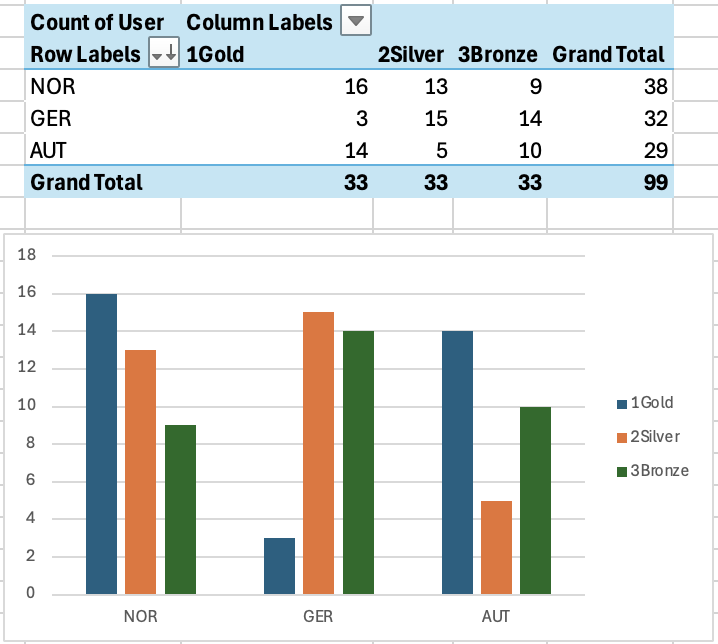Click the GER axis label under chart
Image resolution: width=718 pixels, height=644 pixels.
coord(318,617)
